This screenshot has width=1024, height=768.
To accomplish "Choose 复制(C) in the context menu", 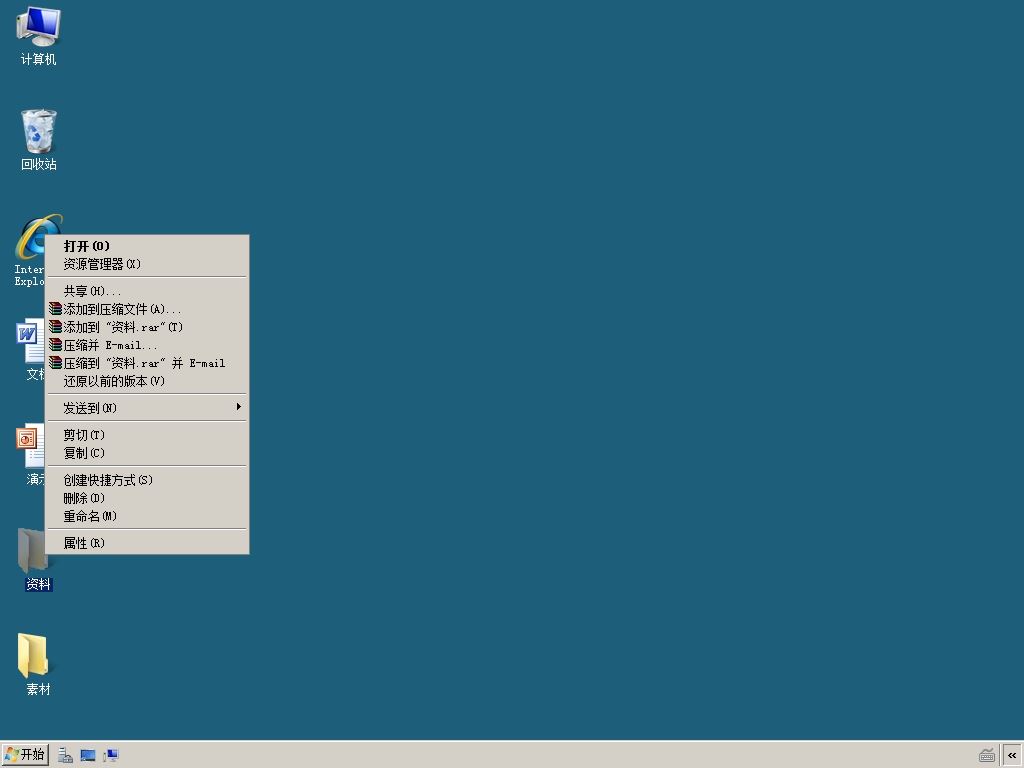I will pos(147,453).
